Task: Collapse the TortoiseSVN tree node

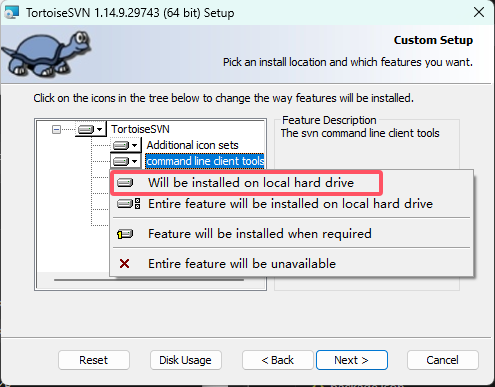Action: 56,129
